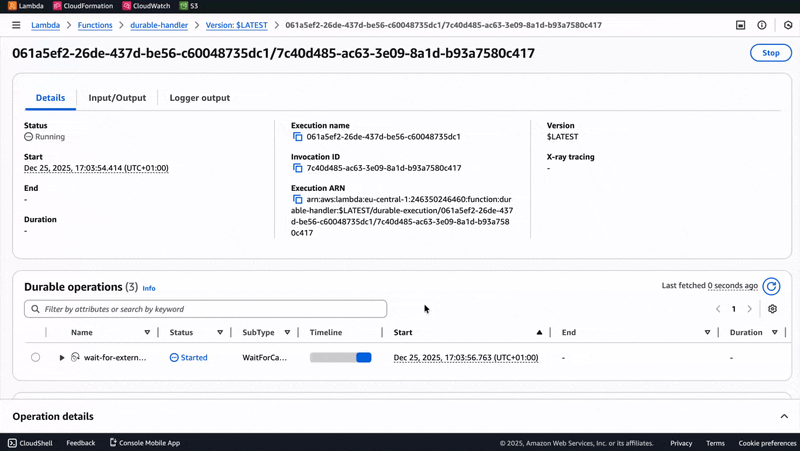This screenshot has height=451, width=800.
Task: Open Duration column sort dropdown
Action: 774,332
